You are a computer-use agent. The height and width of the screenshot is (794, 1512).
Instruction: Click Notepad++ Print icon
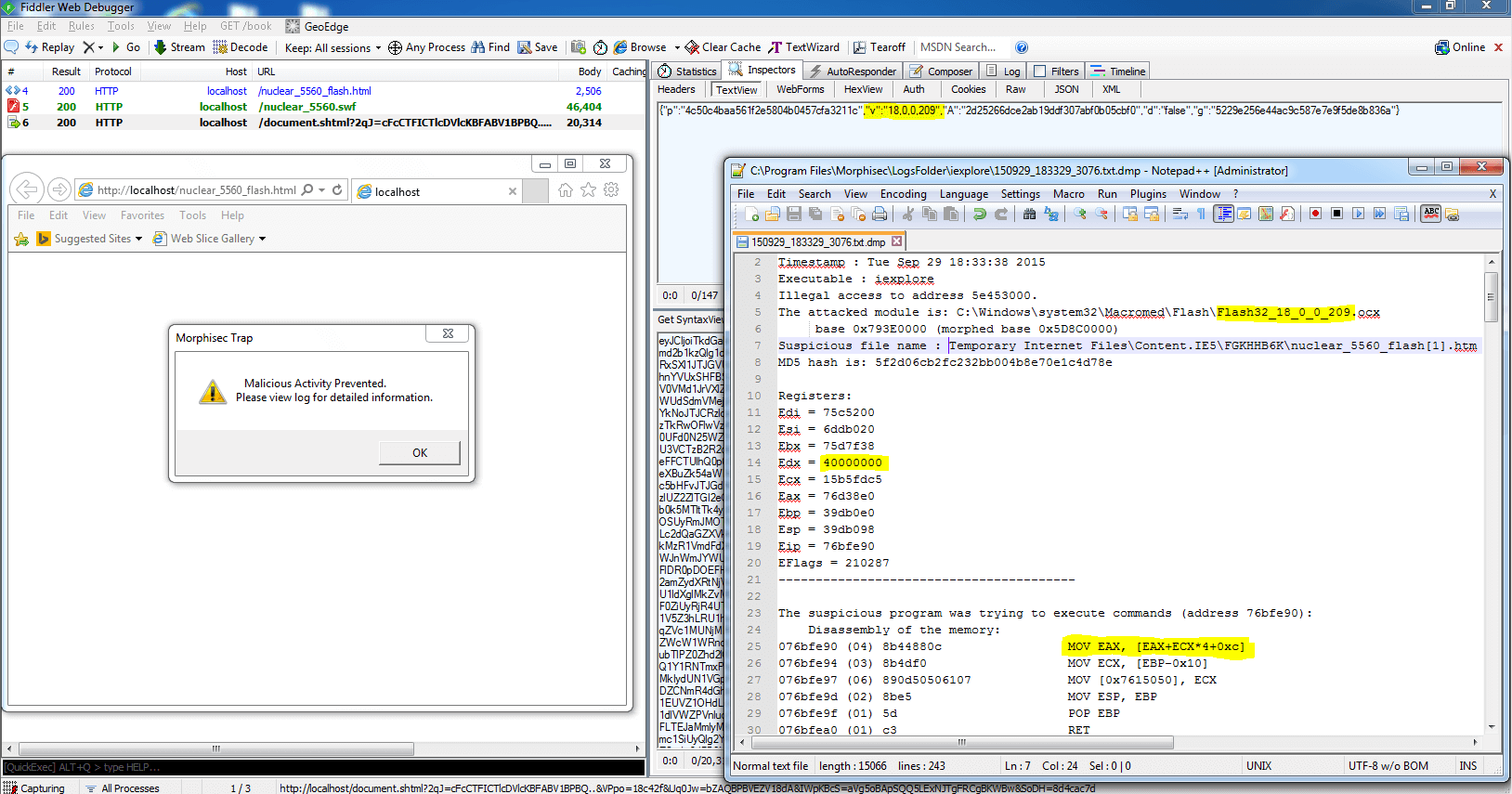click(879, 214)
